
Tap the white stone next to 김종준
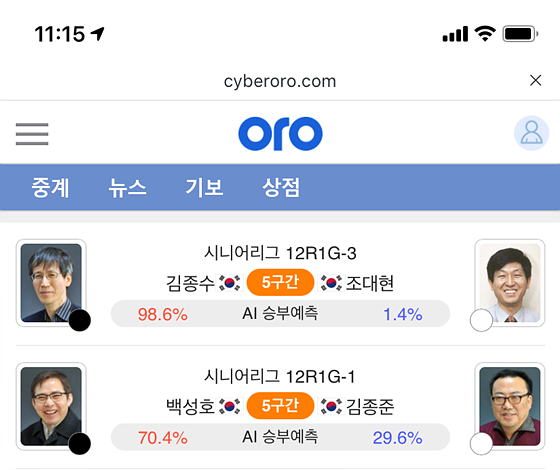click(481, 444)
